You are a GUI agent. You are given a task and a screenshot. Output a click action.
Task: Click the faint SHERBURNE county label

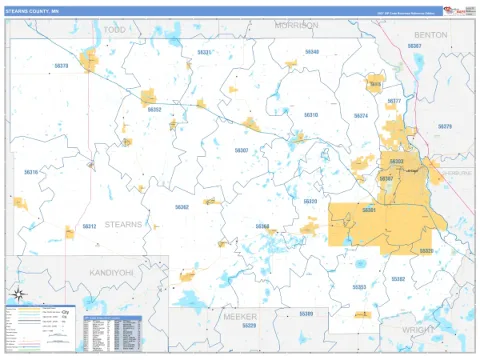tap(456, 173)
